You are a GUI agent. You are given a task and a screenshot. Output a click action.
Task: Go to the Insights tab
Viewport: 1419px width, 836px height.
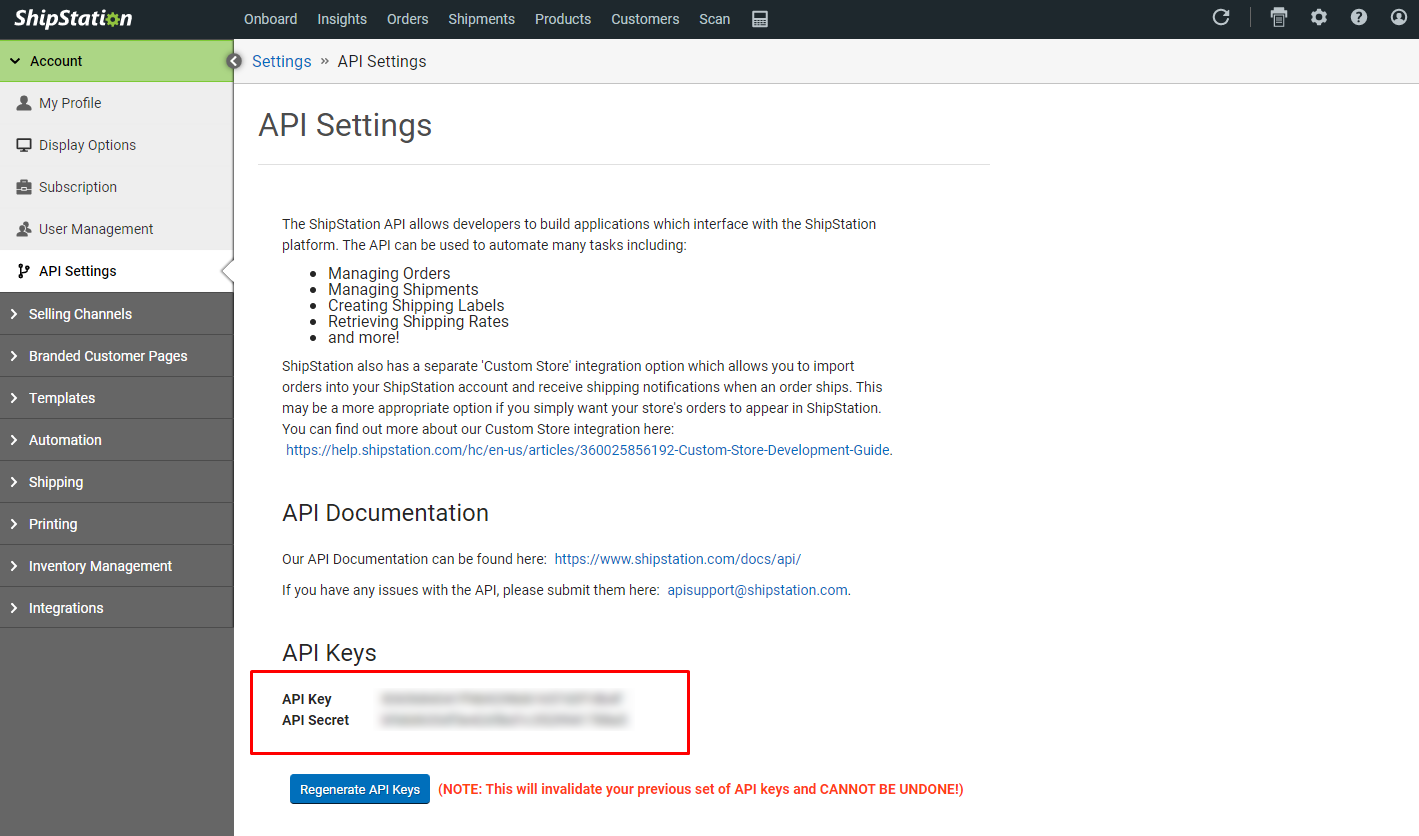point(342,19)
